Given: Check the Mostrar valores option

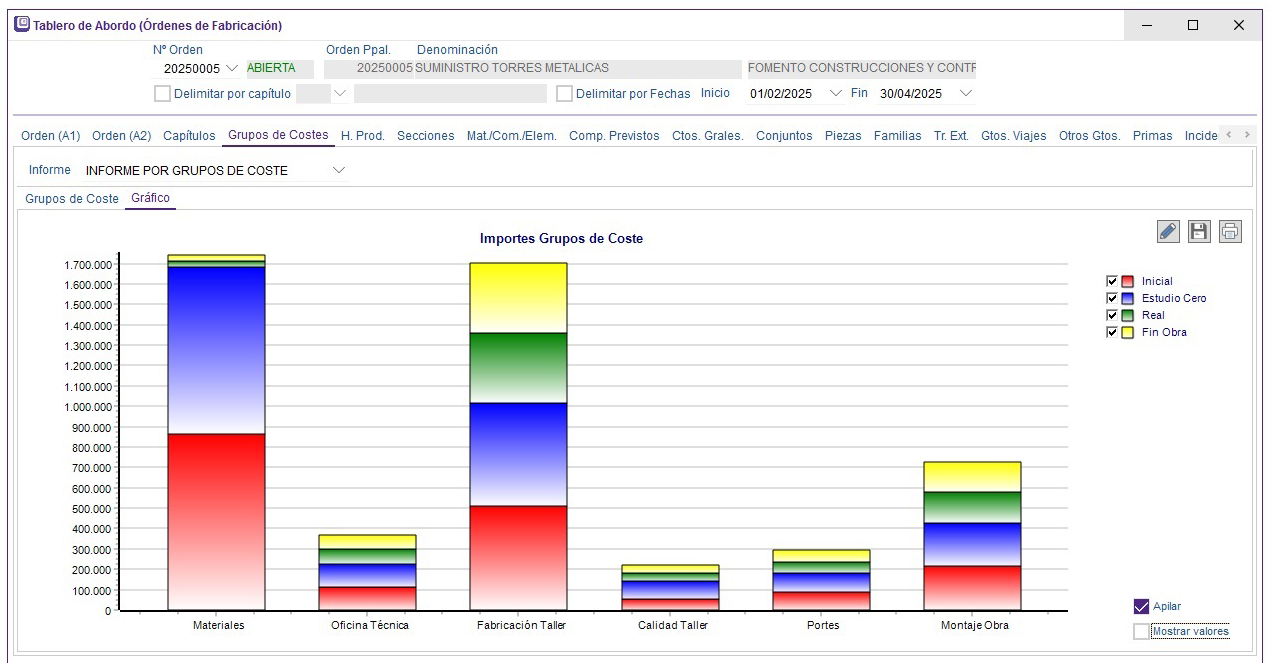Looking at the screenshot, I should click(1141, 631).
